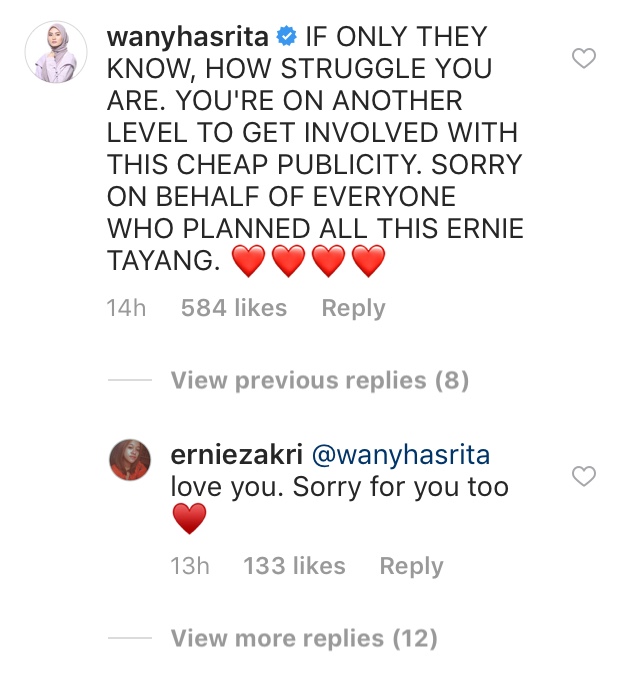Click the blue verified badge beside wanyhasrita
The image size is (640, 681).
tap(287, 38)
